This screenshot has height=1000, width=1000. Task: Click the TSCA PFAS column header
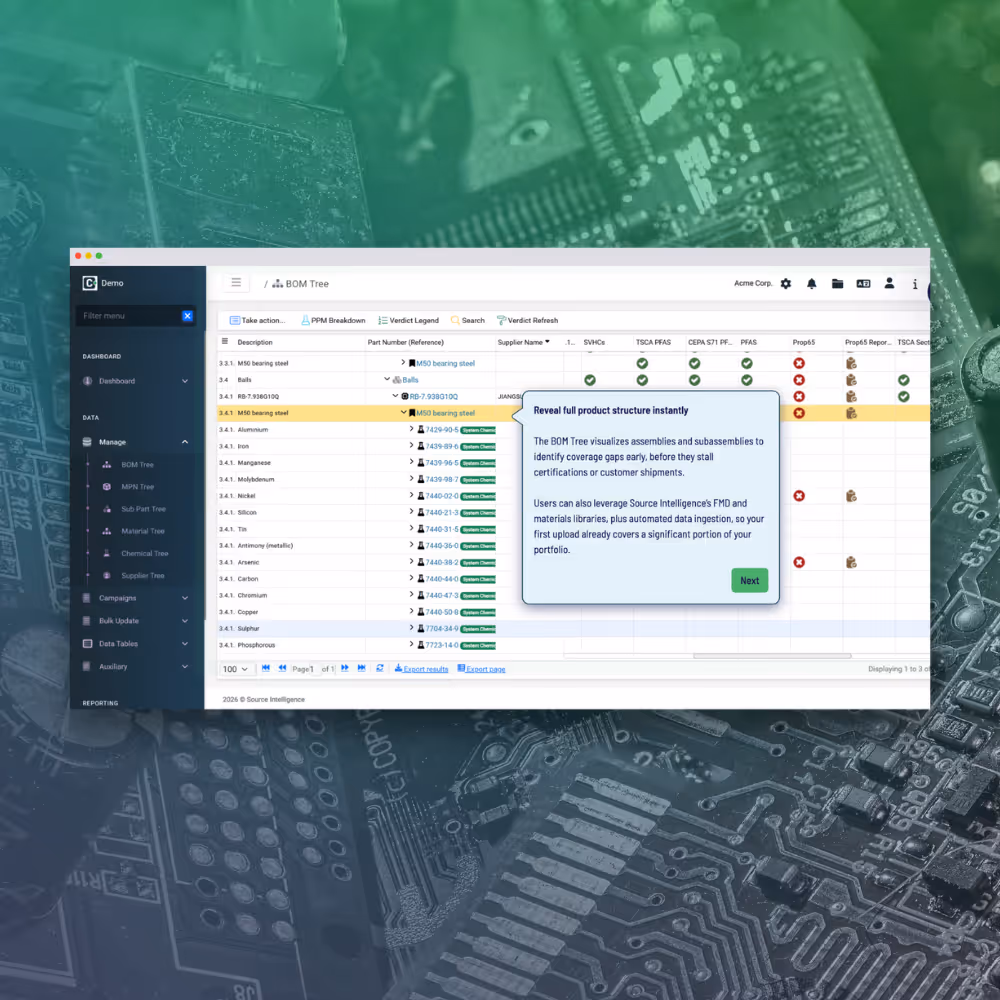[653, 342]
